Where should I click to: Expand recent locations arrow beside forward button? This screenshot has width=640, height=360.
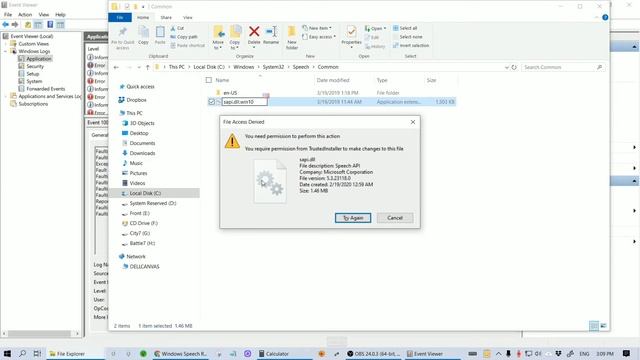click(x=139, y=67)
